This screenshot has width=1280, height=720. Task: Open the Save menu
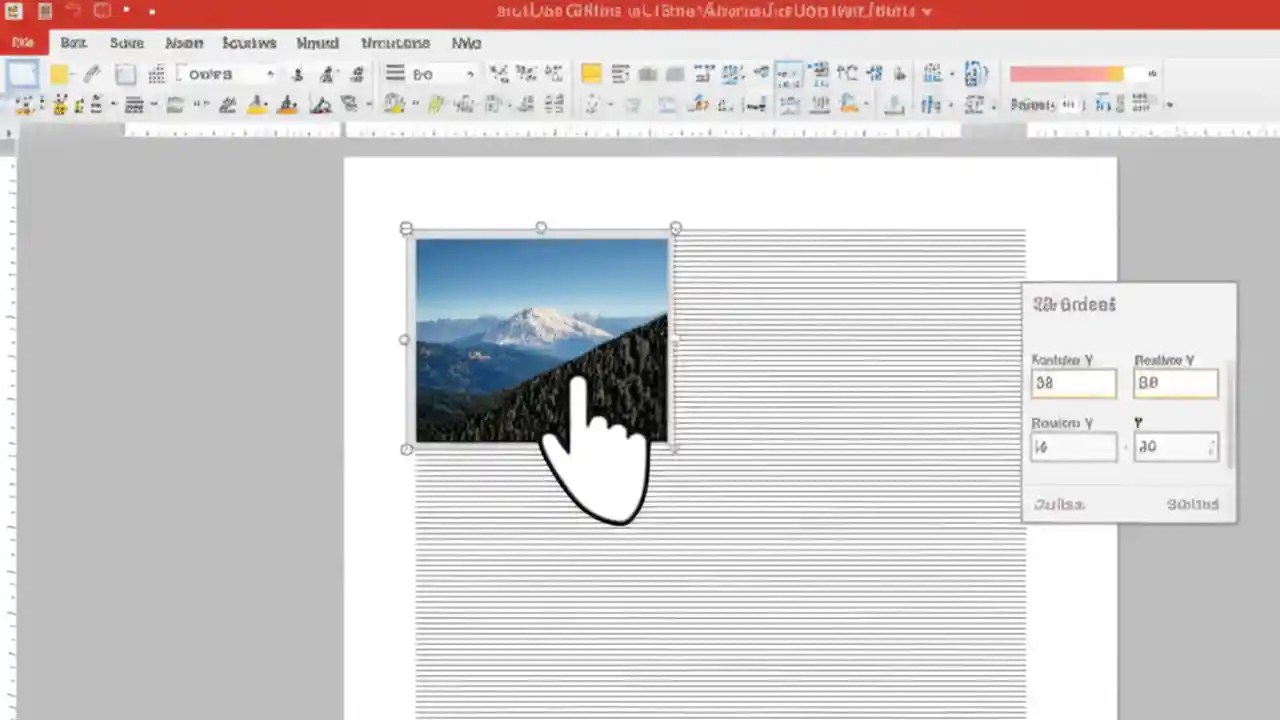[x=126, y=42]
